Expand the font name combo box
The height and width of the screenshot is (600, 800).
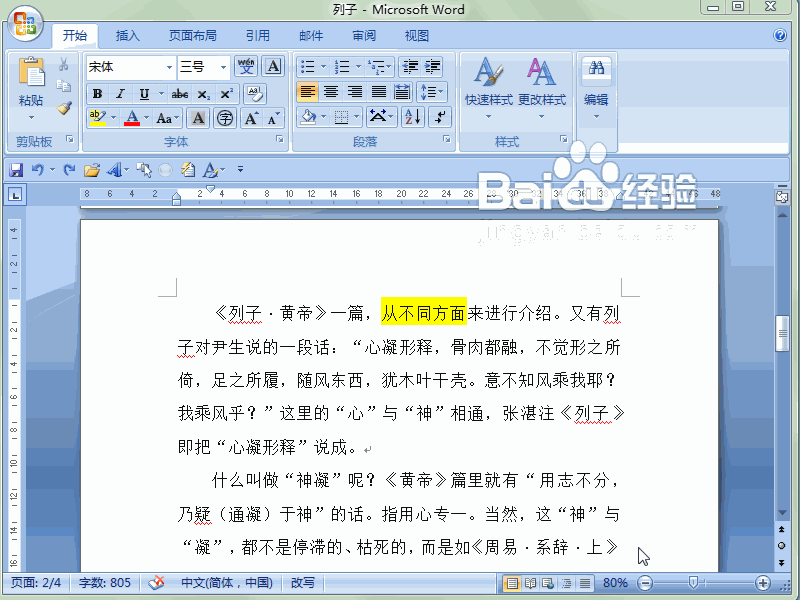(169, 67)
